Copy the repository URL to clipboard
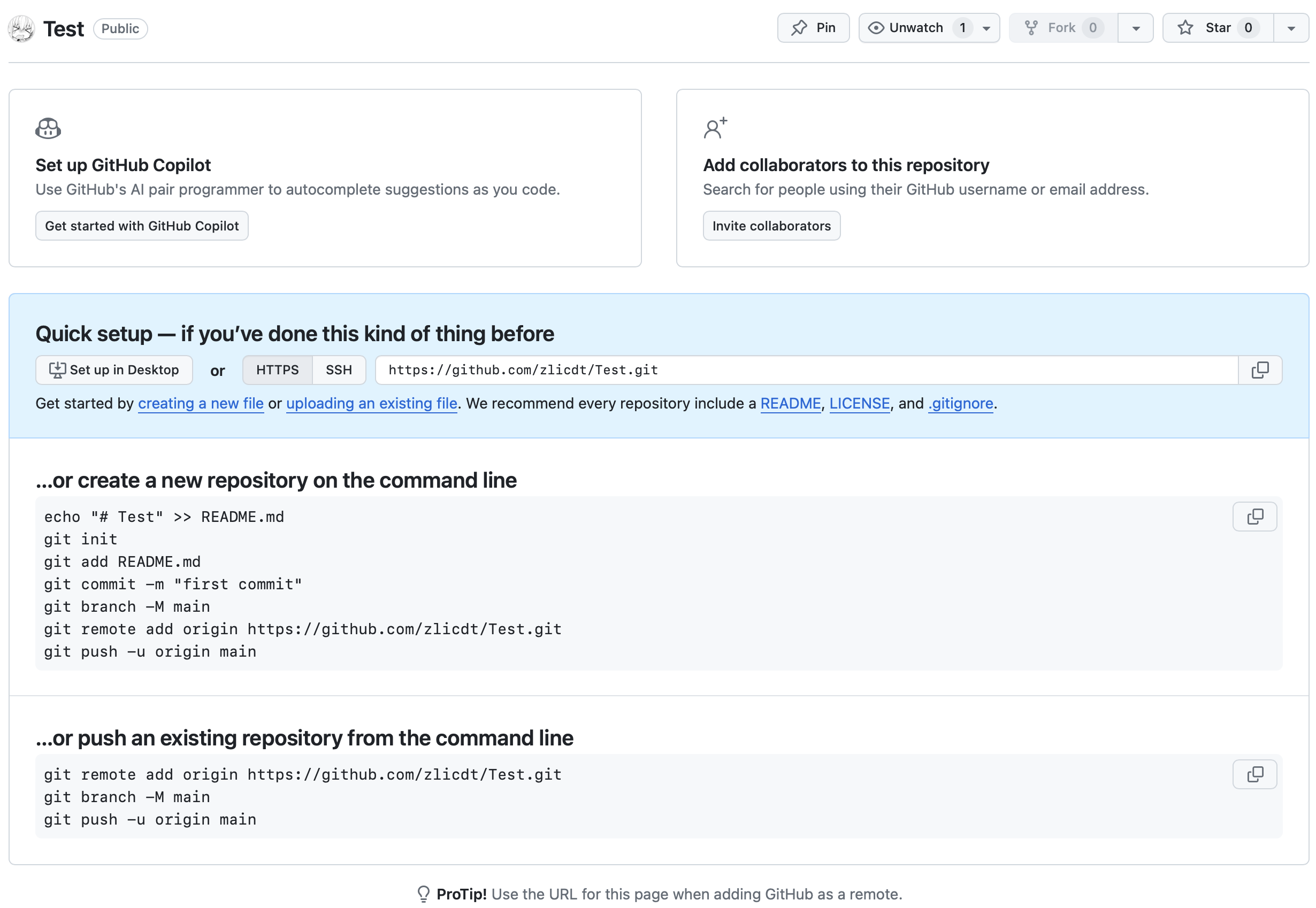1316x908 pixels. click(x=1260, y=370)
